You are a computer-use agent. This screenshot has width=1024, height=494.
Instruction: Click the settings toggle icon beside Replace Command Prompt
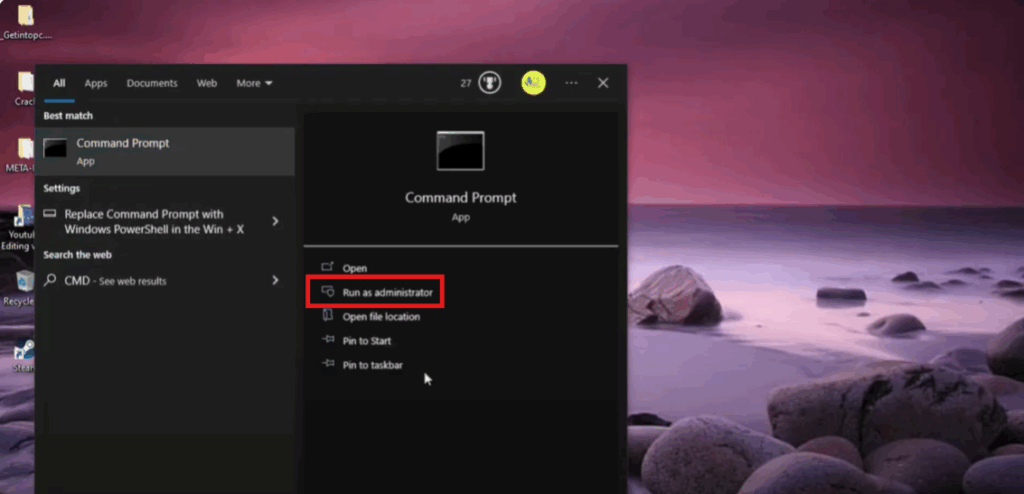coord(50,214)
